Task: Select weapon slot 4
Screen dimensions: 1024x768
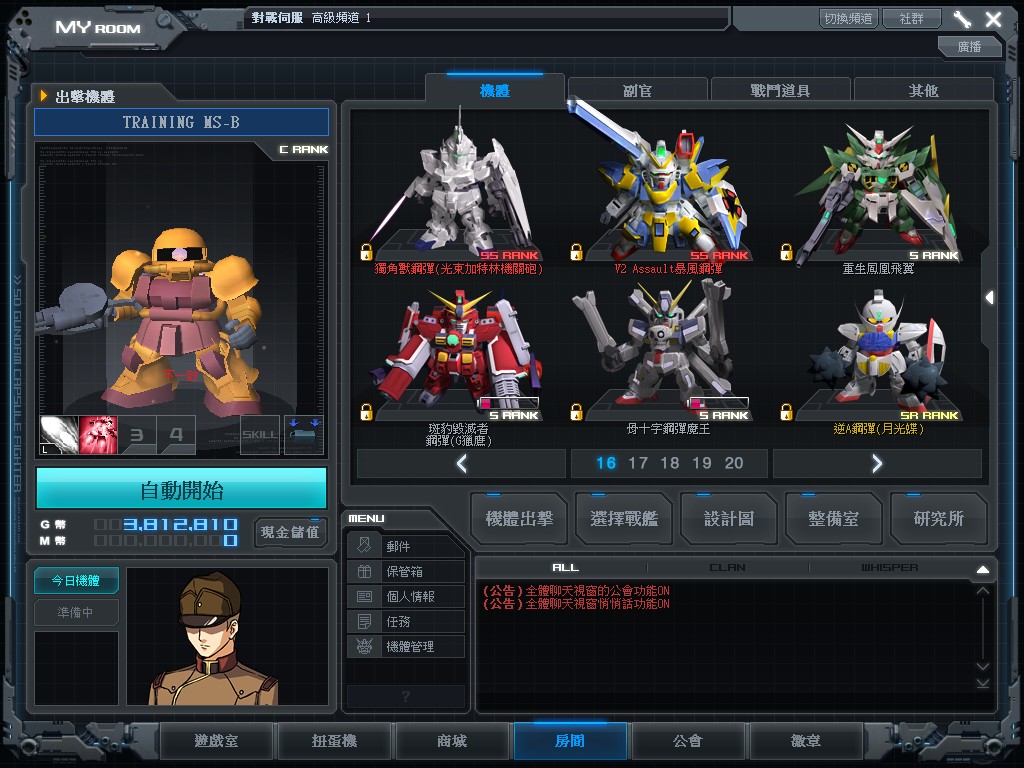Action: coord(176,435)
